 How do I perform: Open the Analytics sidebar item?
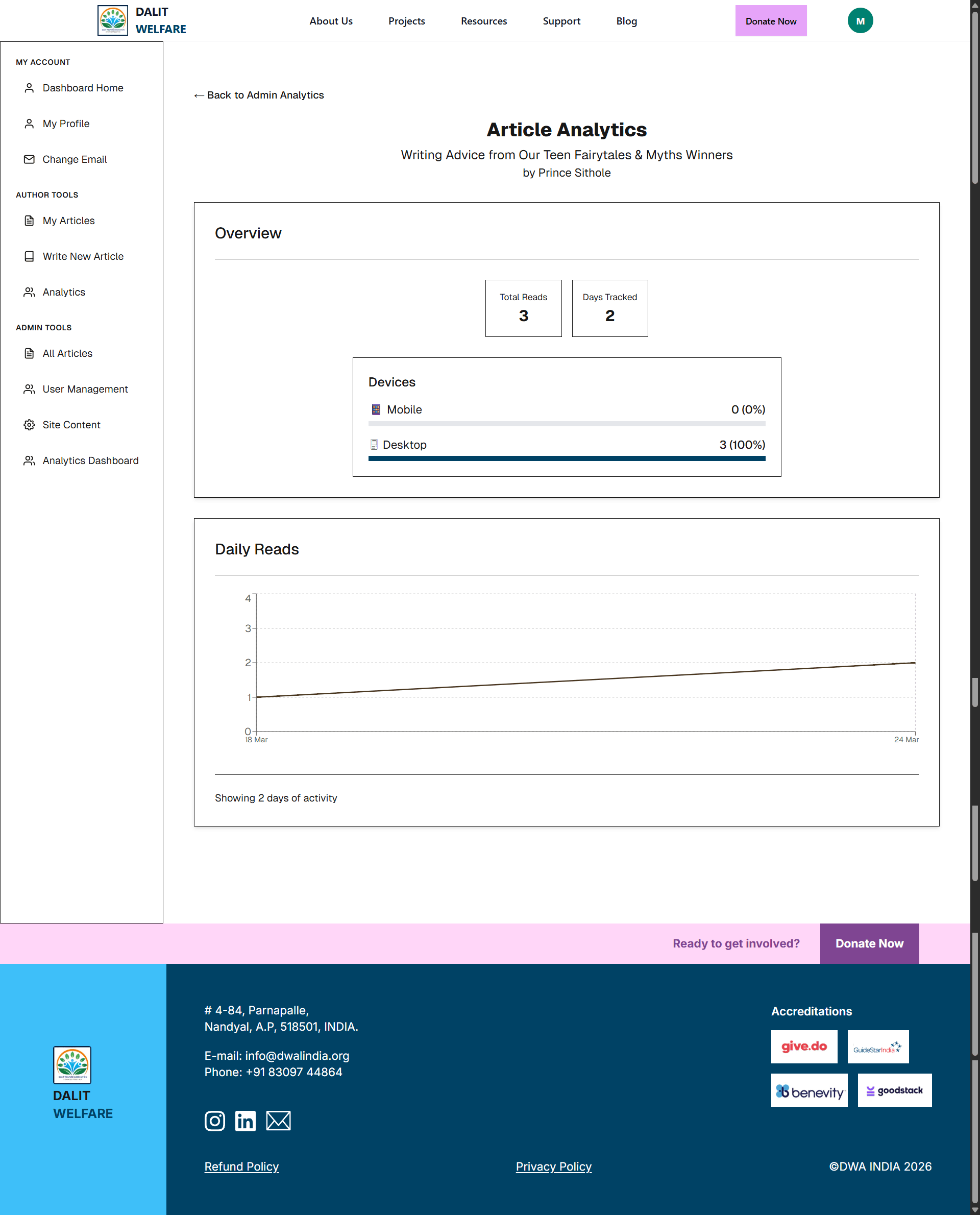(x=63, y=292)
